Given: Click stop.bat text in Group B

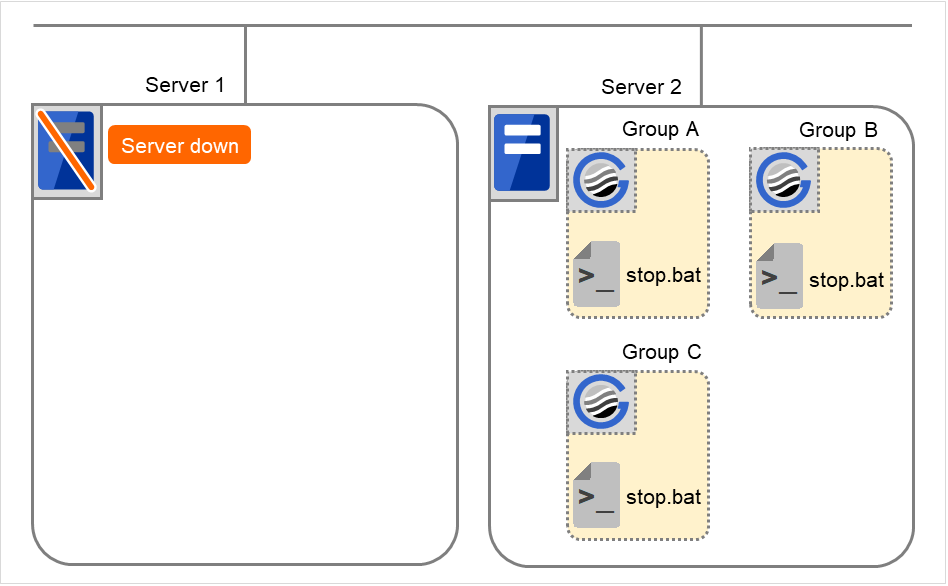Looking at the screenshot, I should coord(846,280).
